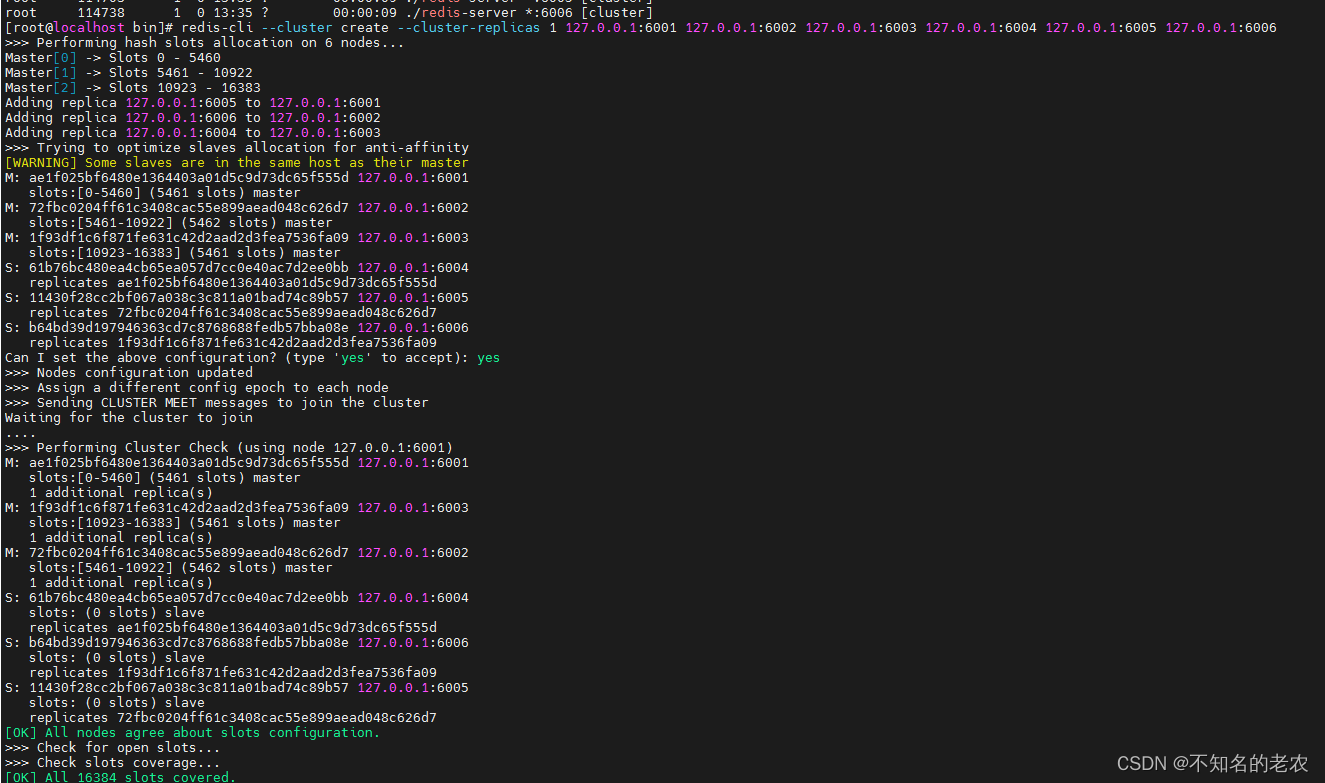Viewport: 1325px width, 783px height.
Task: Click 127.0.0.1:6005 in the create command
Action: click(1101, 28)
